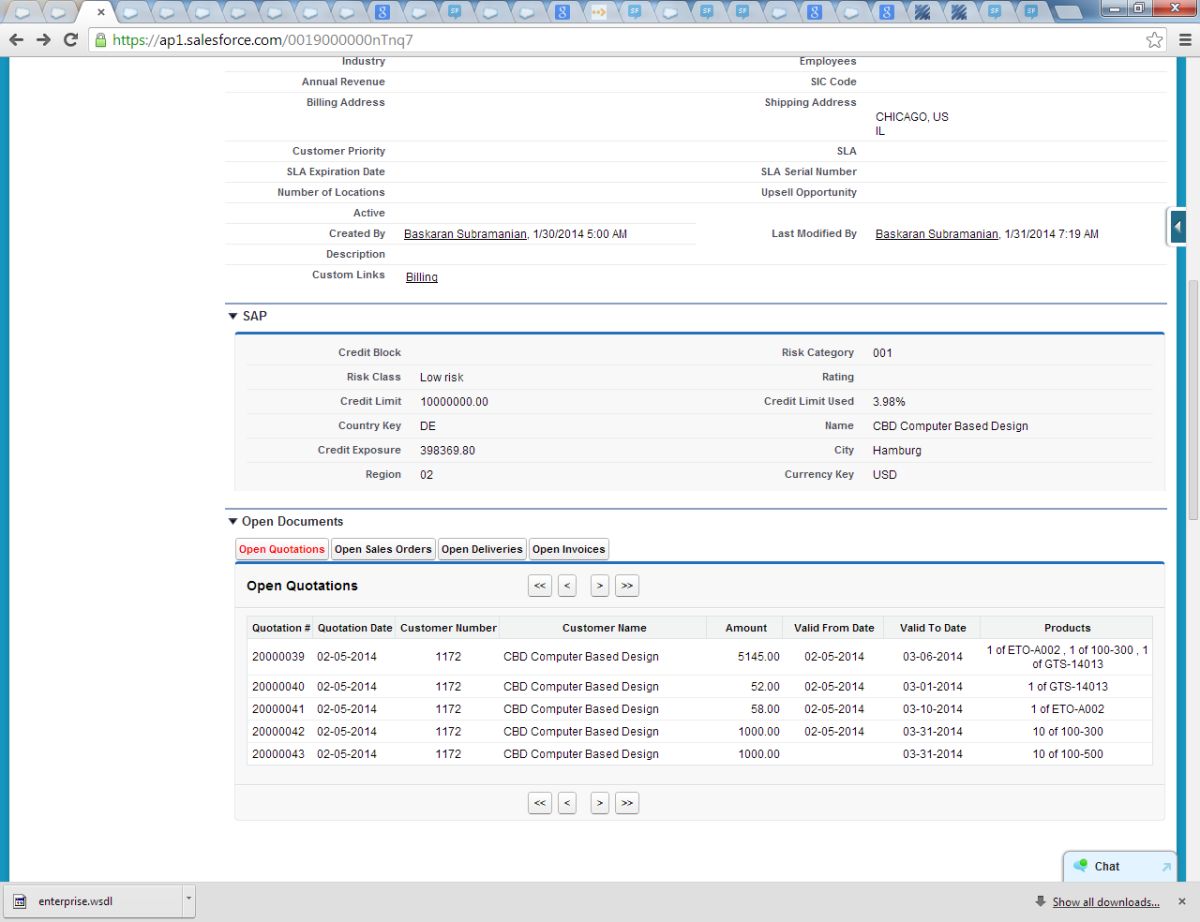Click the Products column header
1200x922 pixels.
pos(1067,628)
